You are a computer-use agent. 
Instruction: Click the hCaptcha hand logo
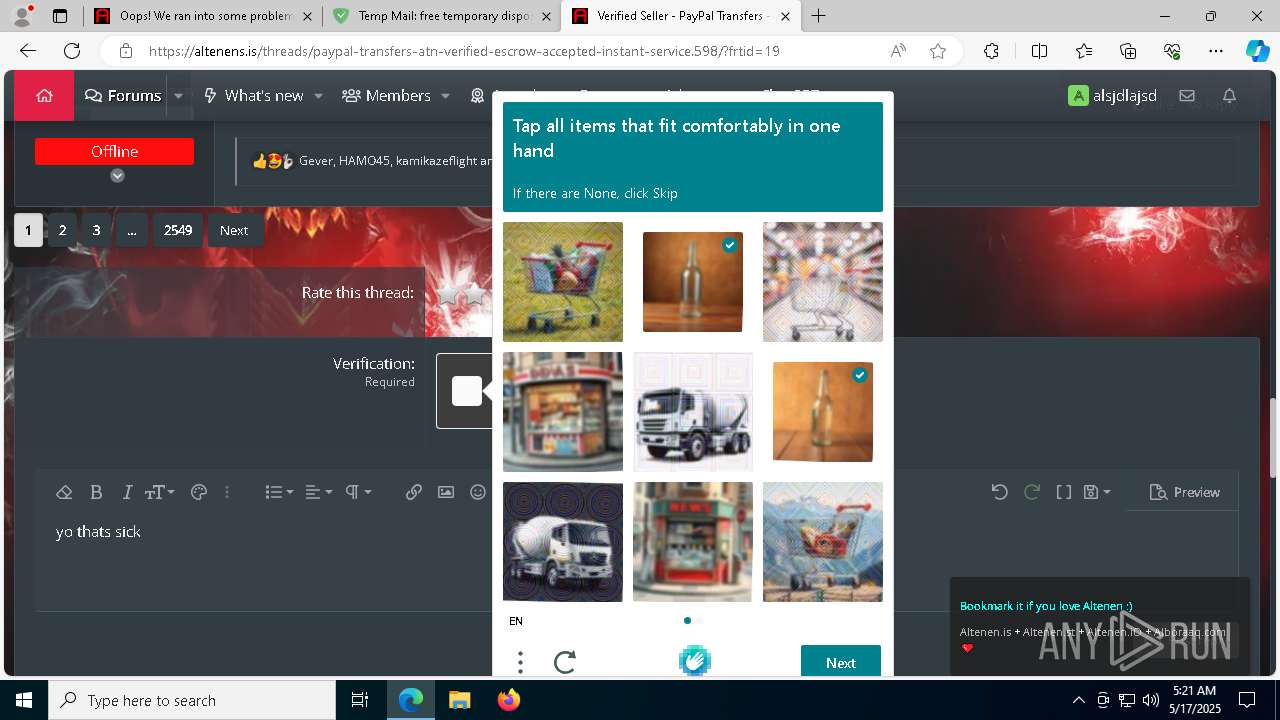pyautogui.click(x=695, y=661)
